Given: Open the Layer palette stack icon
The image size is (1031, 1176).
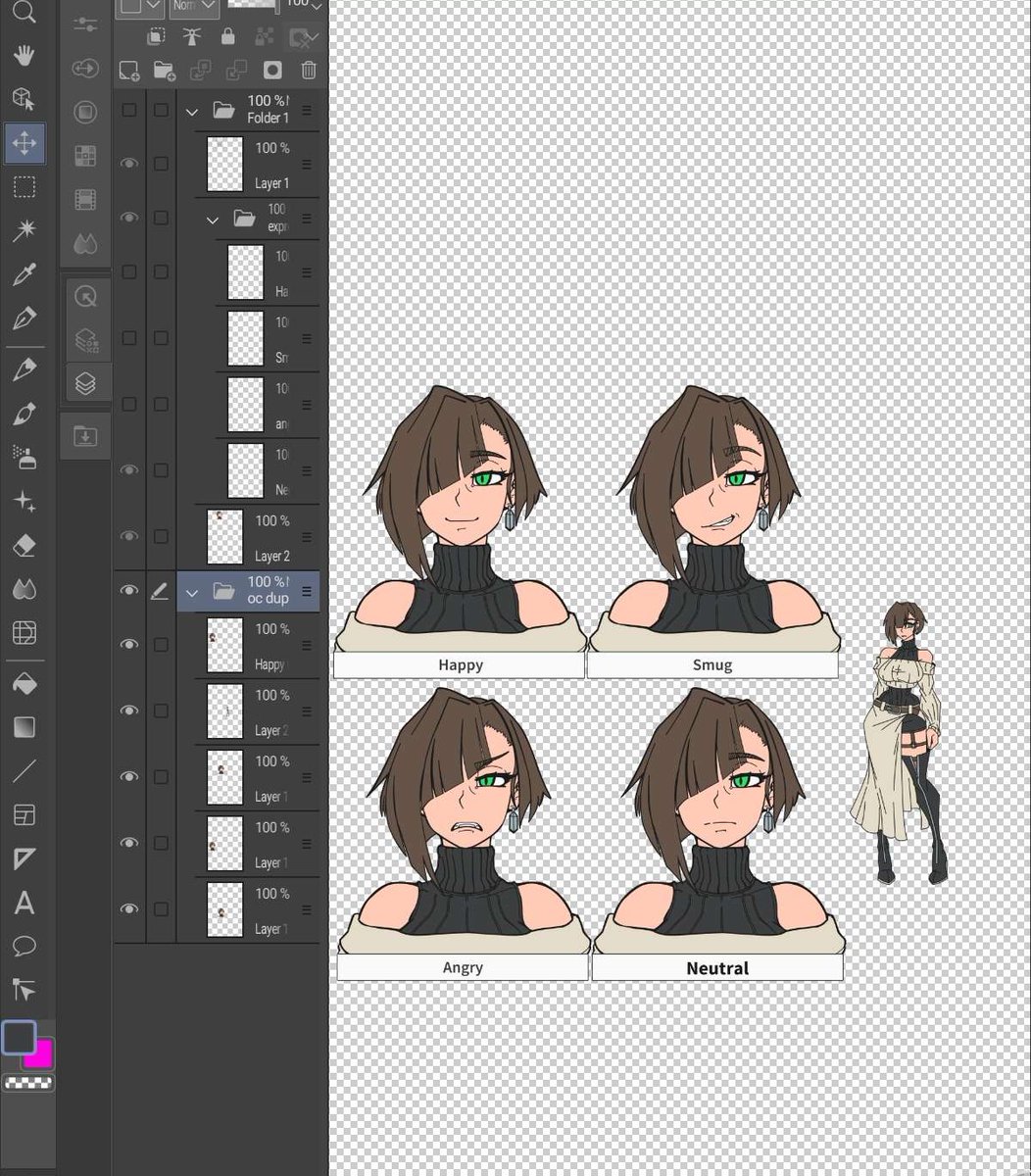Looking at the screenshot, I should click(85, 382).
